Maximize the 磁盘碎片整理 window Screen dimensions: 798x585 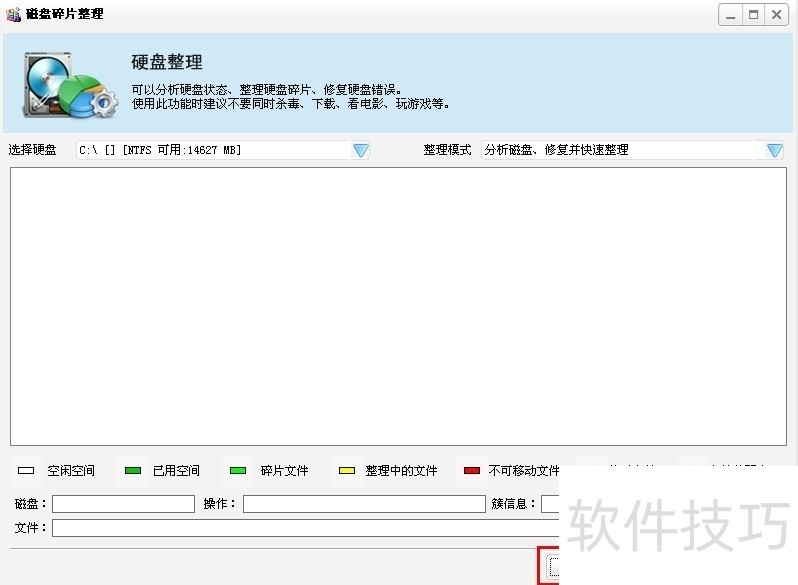click(x=754, y=15)
